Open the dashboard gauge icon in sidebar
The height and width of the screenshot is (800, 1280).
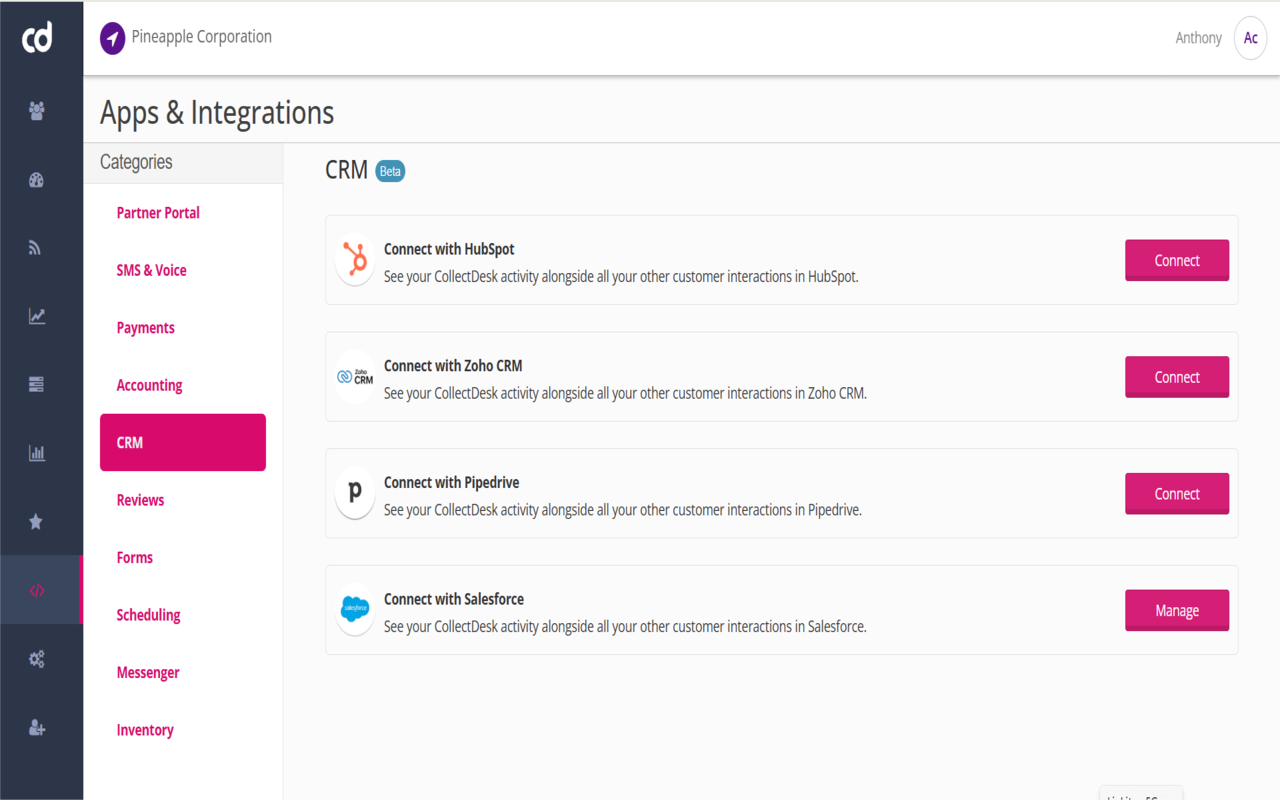coord(37,180)
